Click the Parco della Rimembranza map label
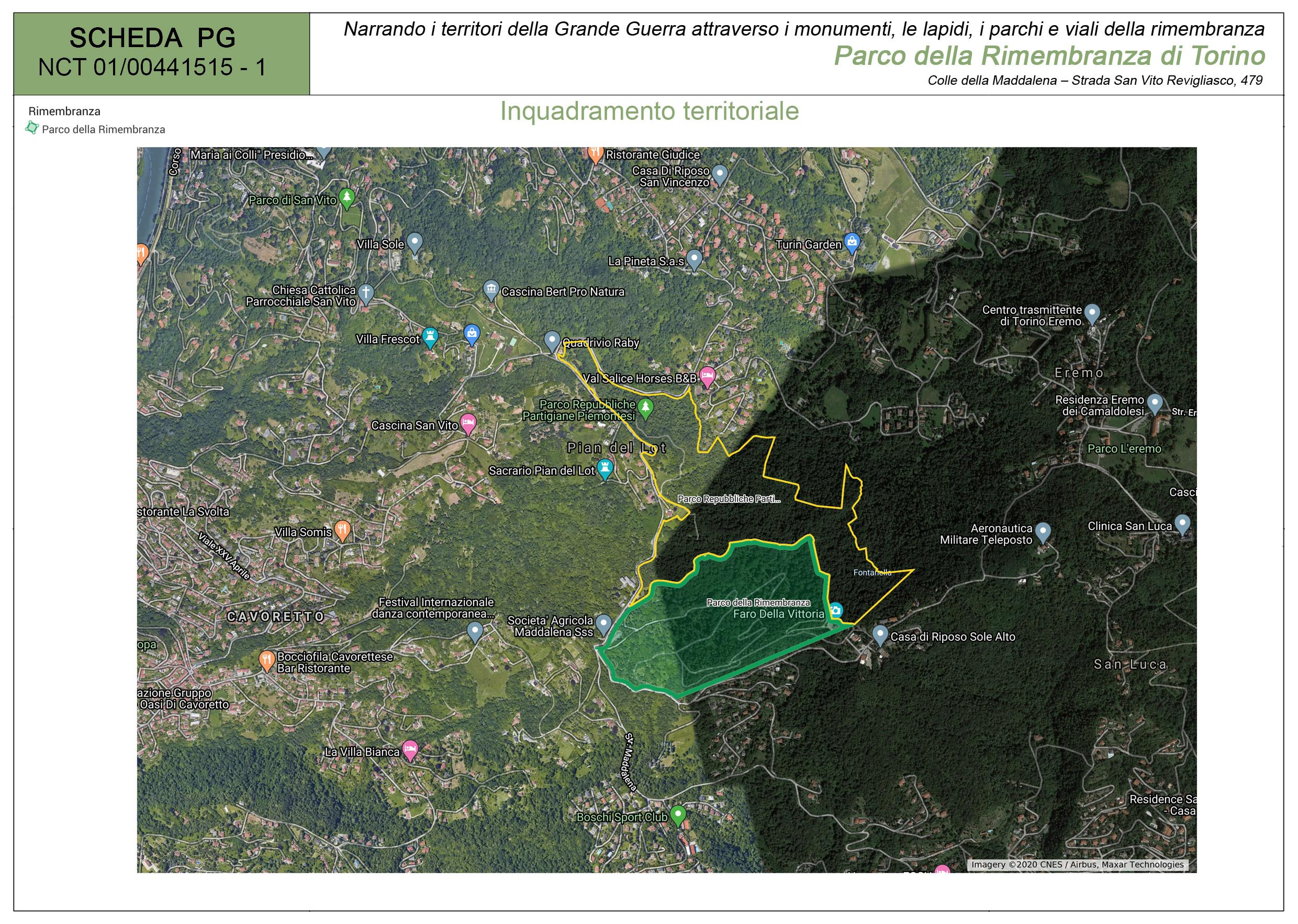 click(x=758, y=603)
